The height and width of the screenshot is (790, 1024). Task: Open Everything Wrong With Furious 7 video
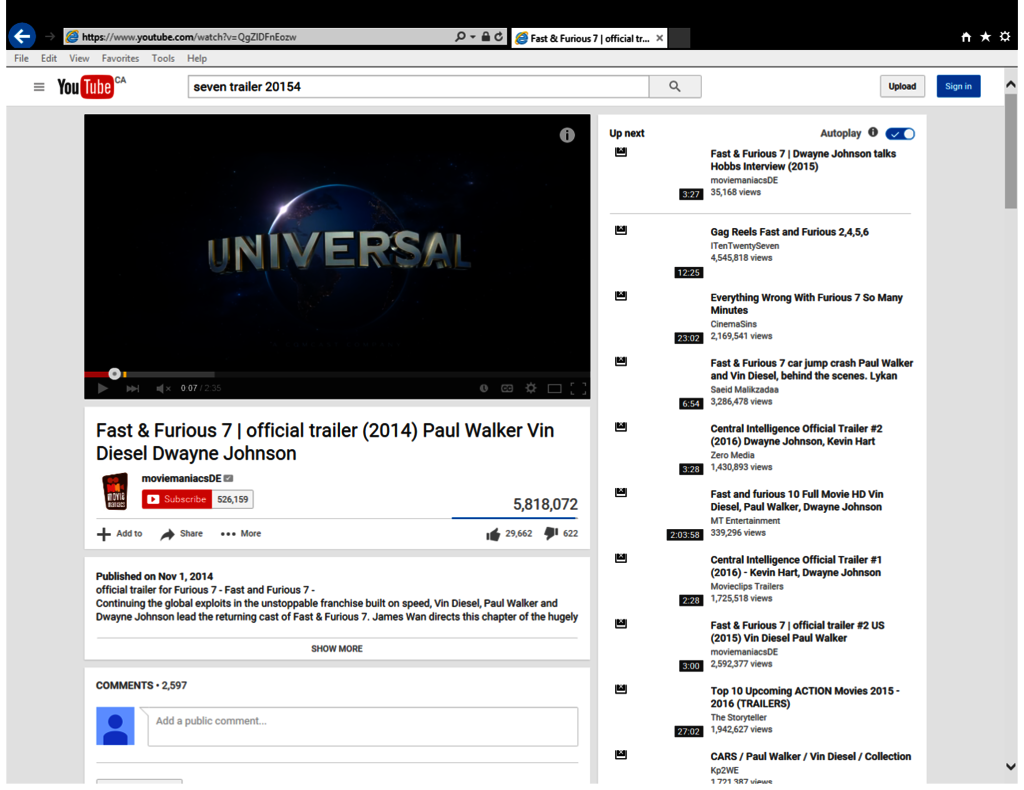[x=807, y=304]
